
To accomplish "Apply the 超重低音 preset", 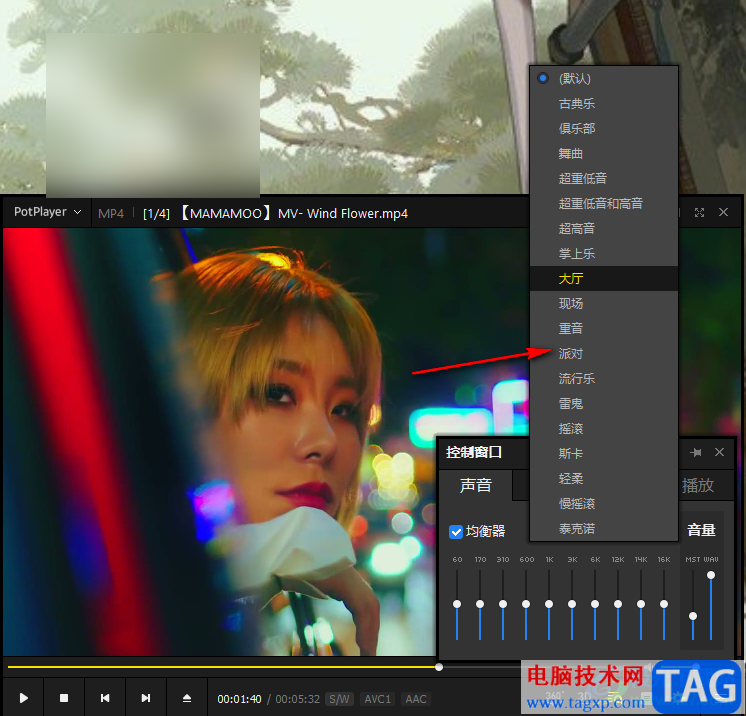I will click(604, 178).
